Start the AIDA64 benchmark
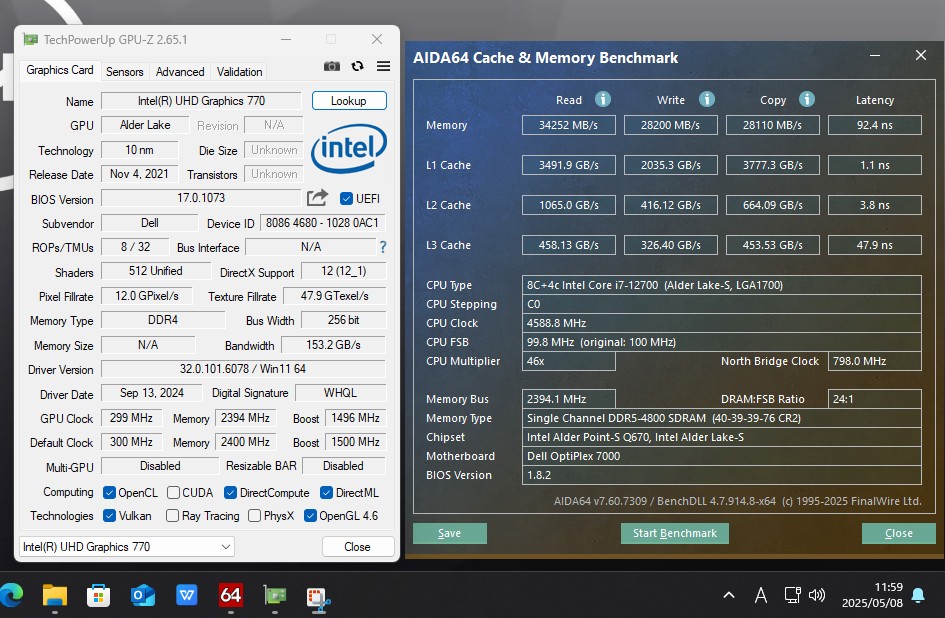The height and width of the screenshot is (618, 945). click(x=674, y=533)
